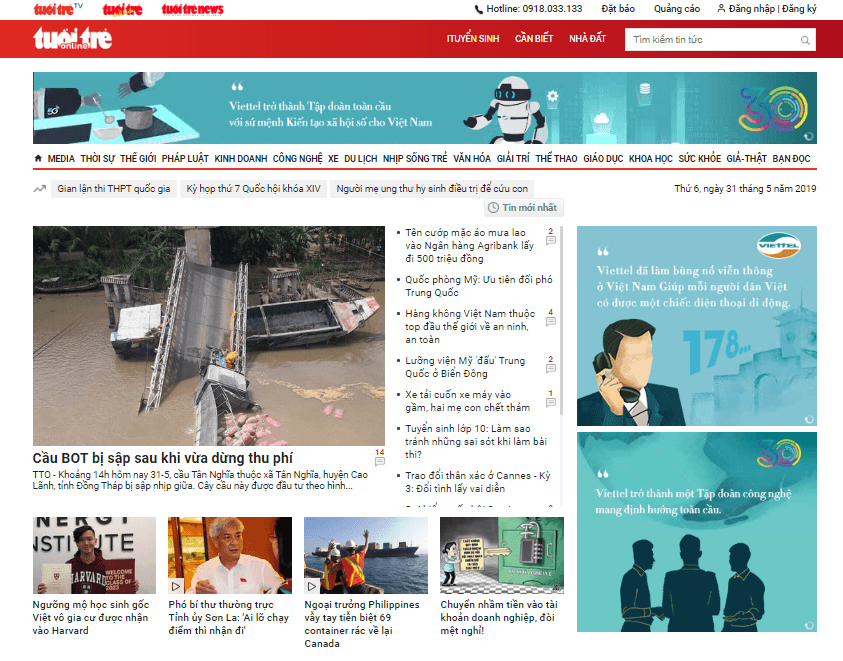Open the THỜI SỰ section

(97, 159)
